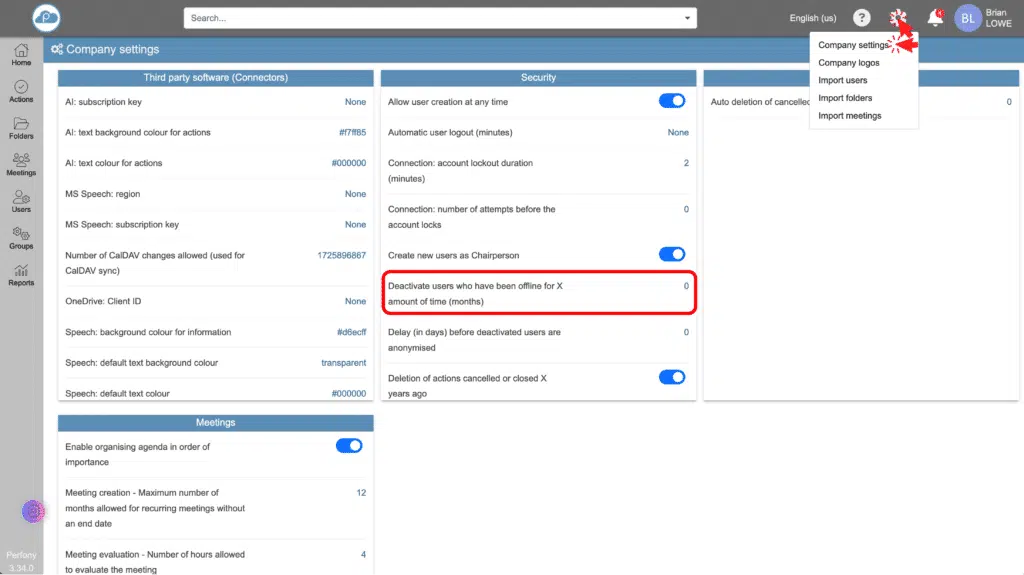Open the English (us) language selector
This screenshot has height=575, width=1024.
pyautogui.click(x=812, y=18)
